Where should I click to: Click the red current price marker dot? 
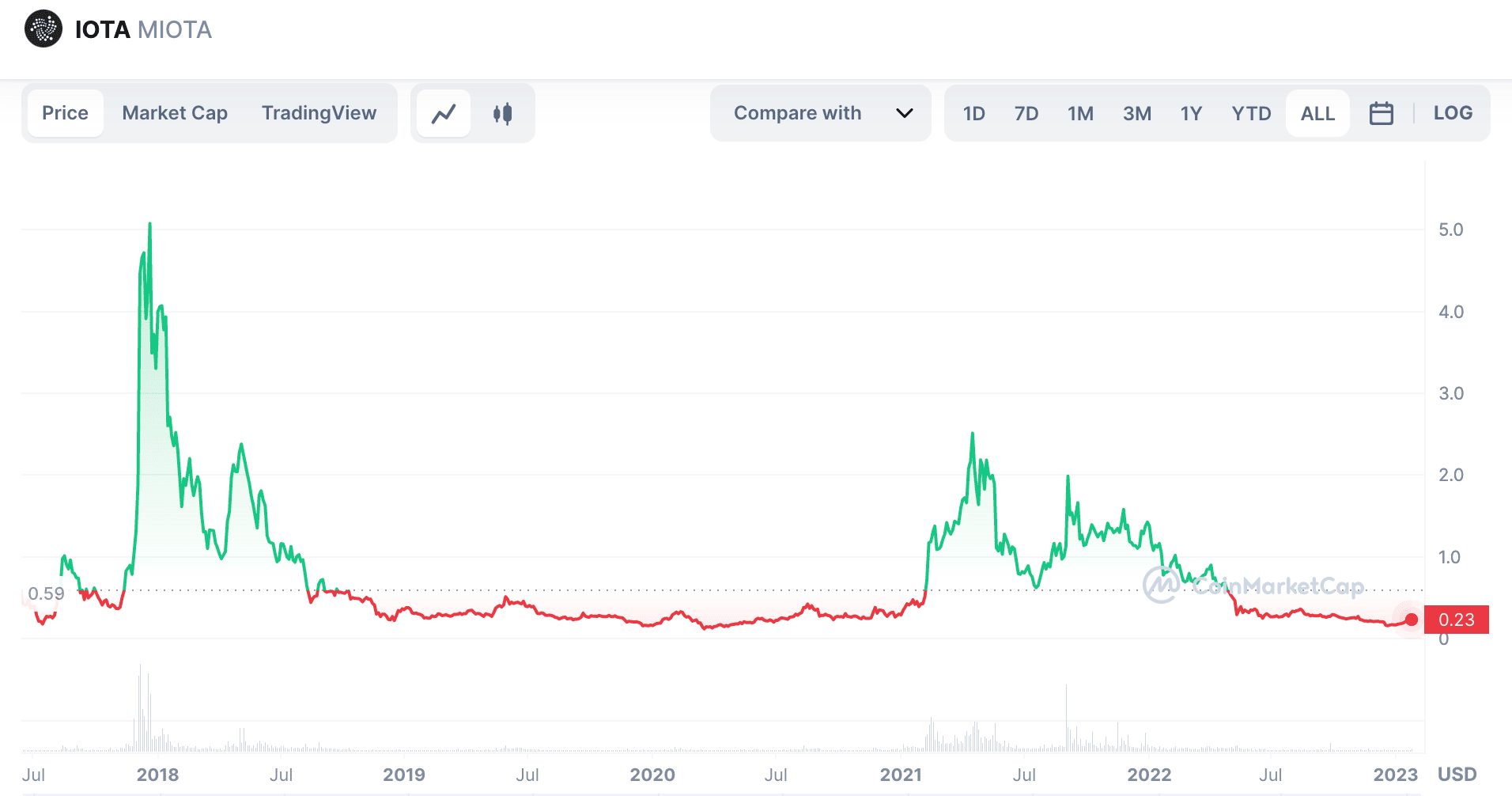tap(1412, 620)
